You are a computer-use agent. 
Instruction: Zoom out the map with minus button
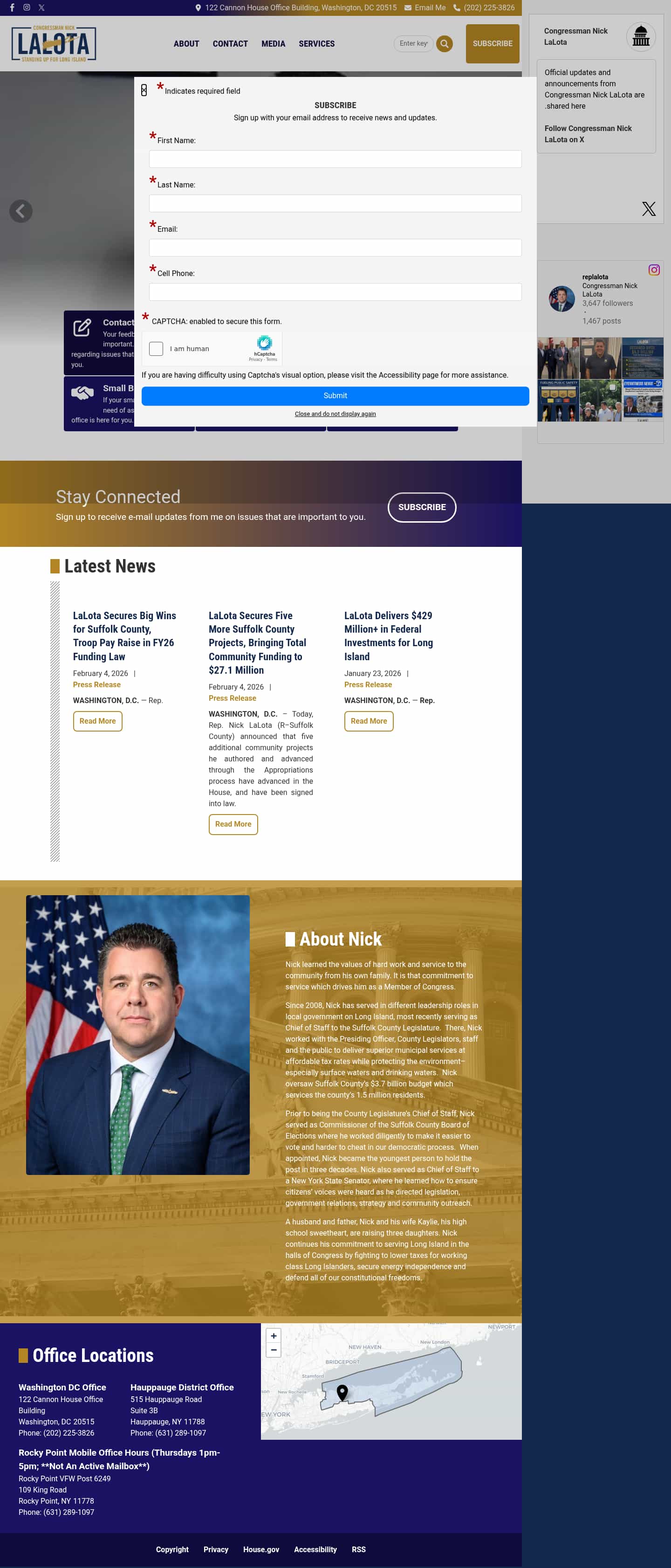(x=274, y=1350)
